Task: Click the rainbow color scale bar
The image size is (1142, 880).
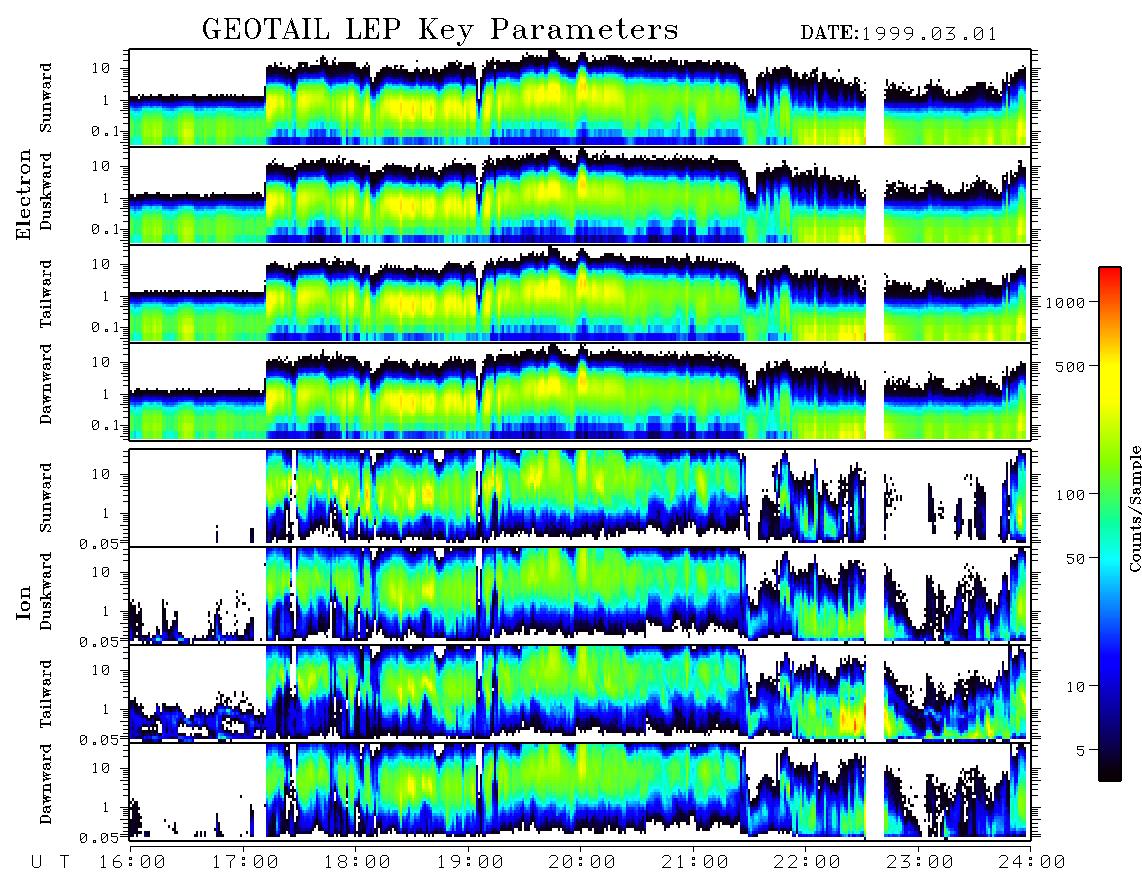Action: [x=1109, y=524]
